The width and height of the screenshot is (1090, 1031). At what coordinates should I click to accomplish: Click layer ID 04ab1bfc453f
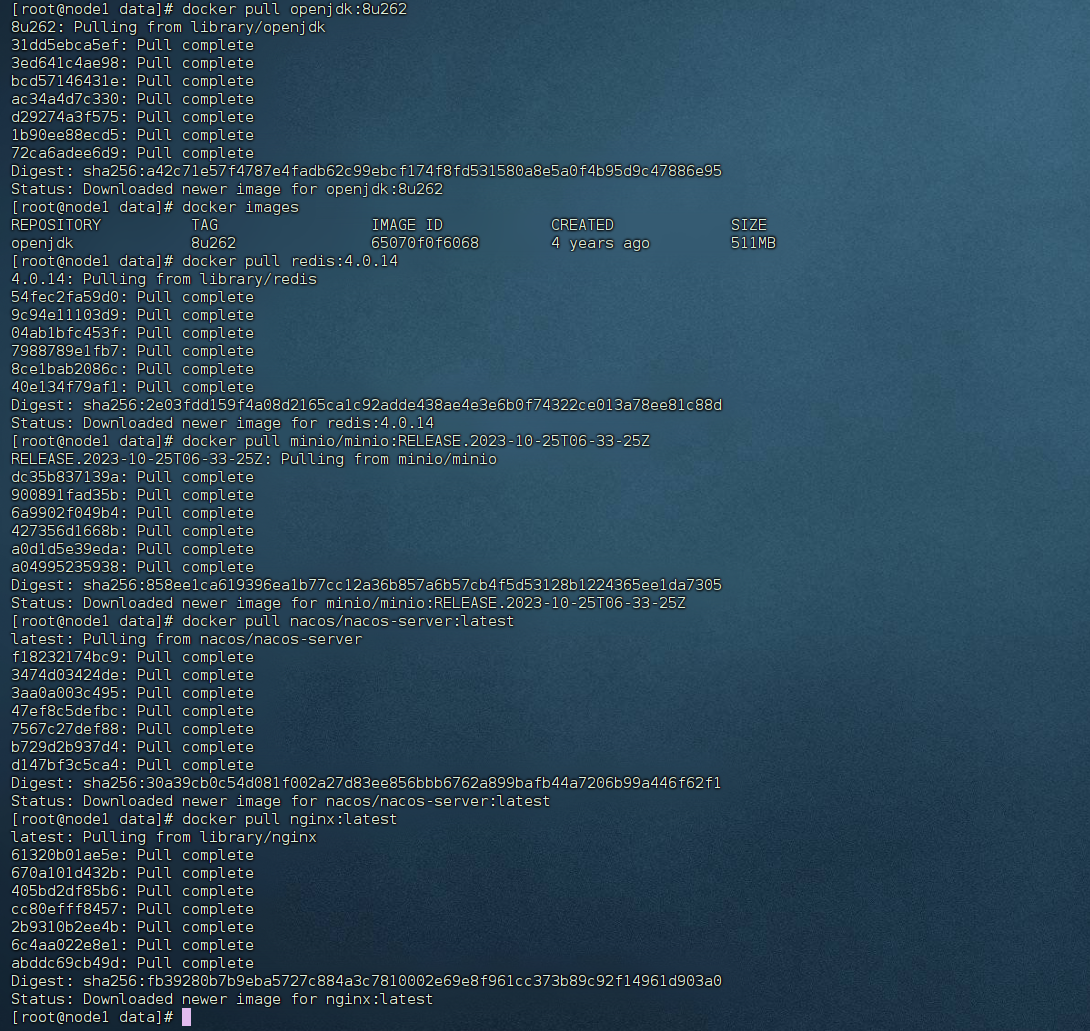click(65, 334)
